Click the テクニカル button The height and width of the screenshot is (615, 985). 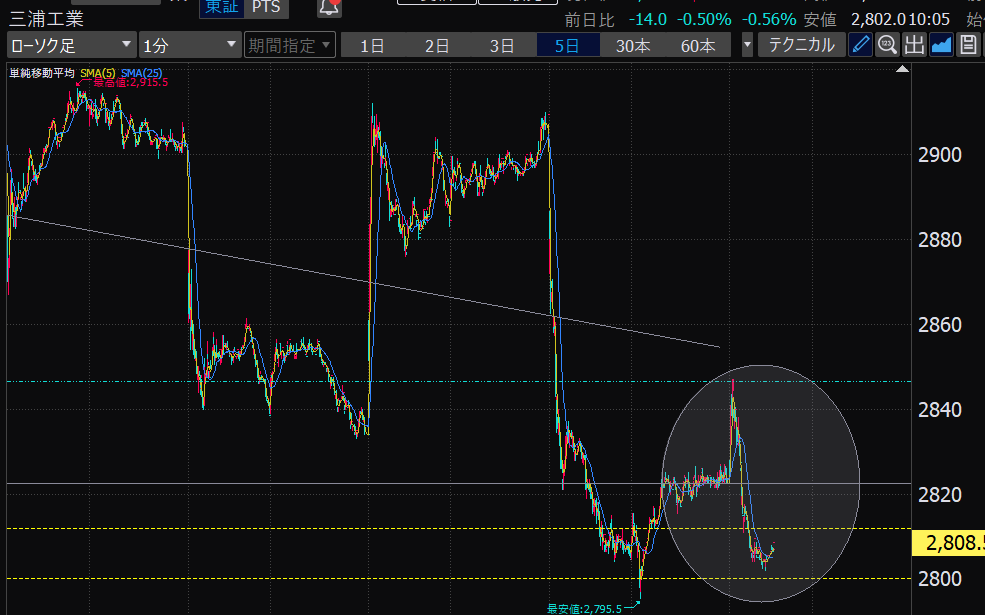point(800,45)
